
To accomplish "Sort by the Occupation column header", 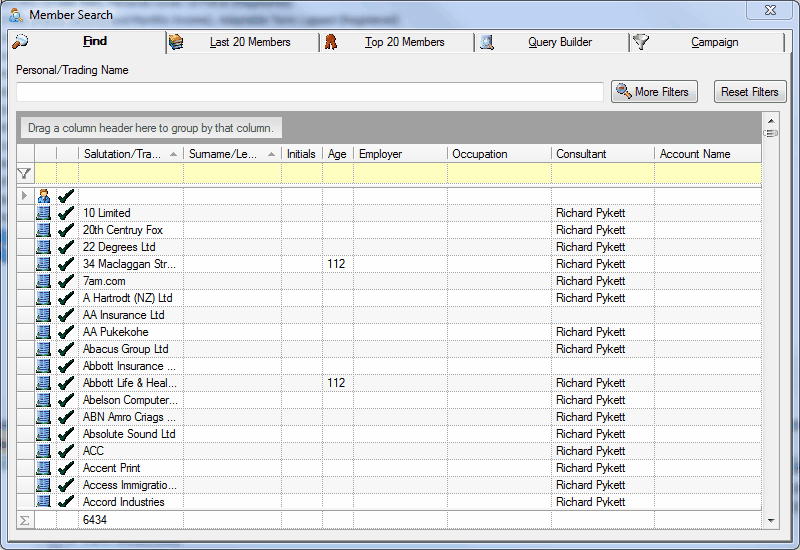I will tap(499, 154).
